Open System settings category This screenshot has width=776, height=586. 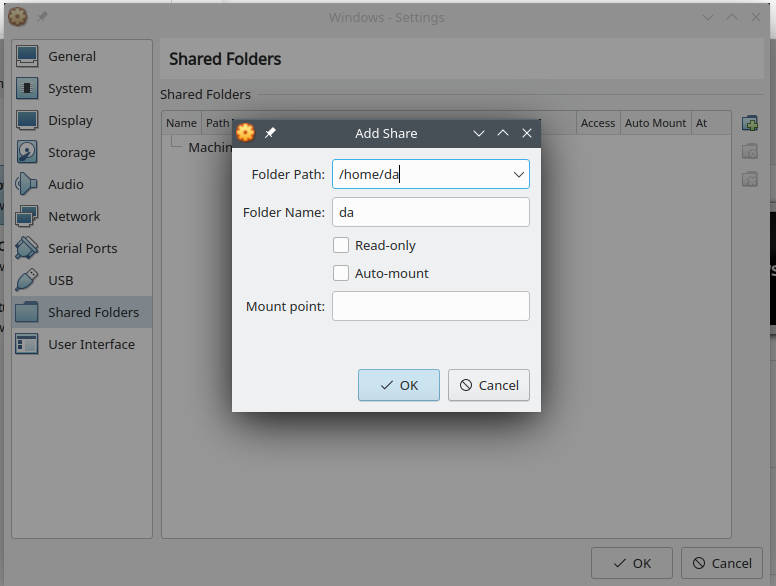[x=82, y=89]
